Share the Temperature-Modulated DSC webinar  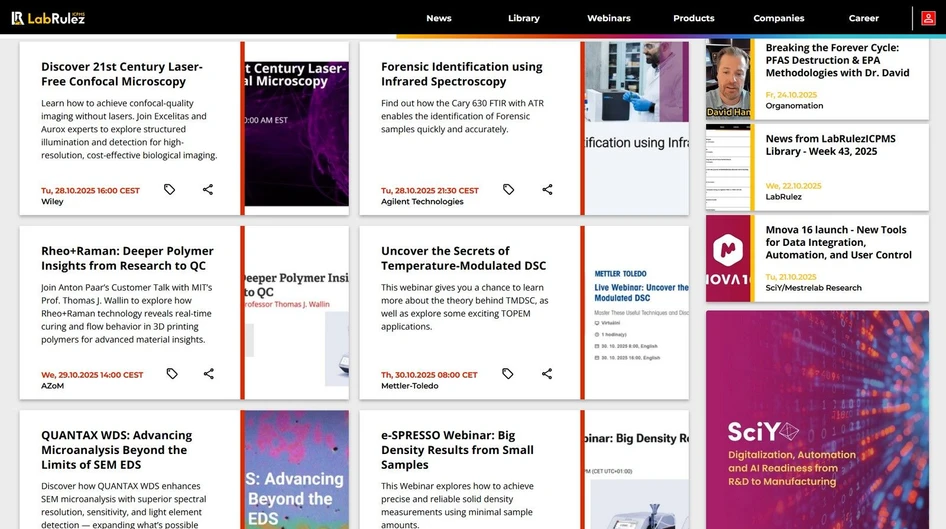(547, 373)
